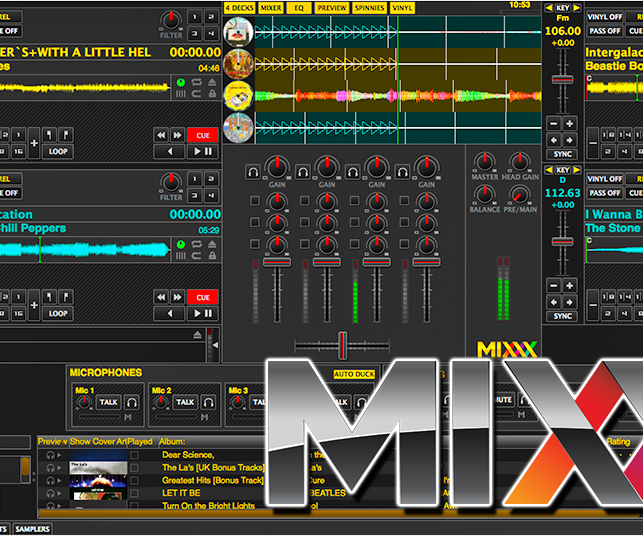Image resolution: width=643 pixels, height=536 pixels.
Task: Eject the track from 'WITH A LITTLE HEL' deck
Action: pos(212,82)
